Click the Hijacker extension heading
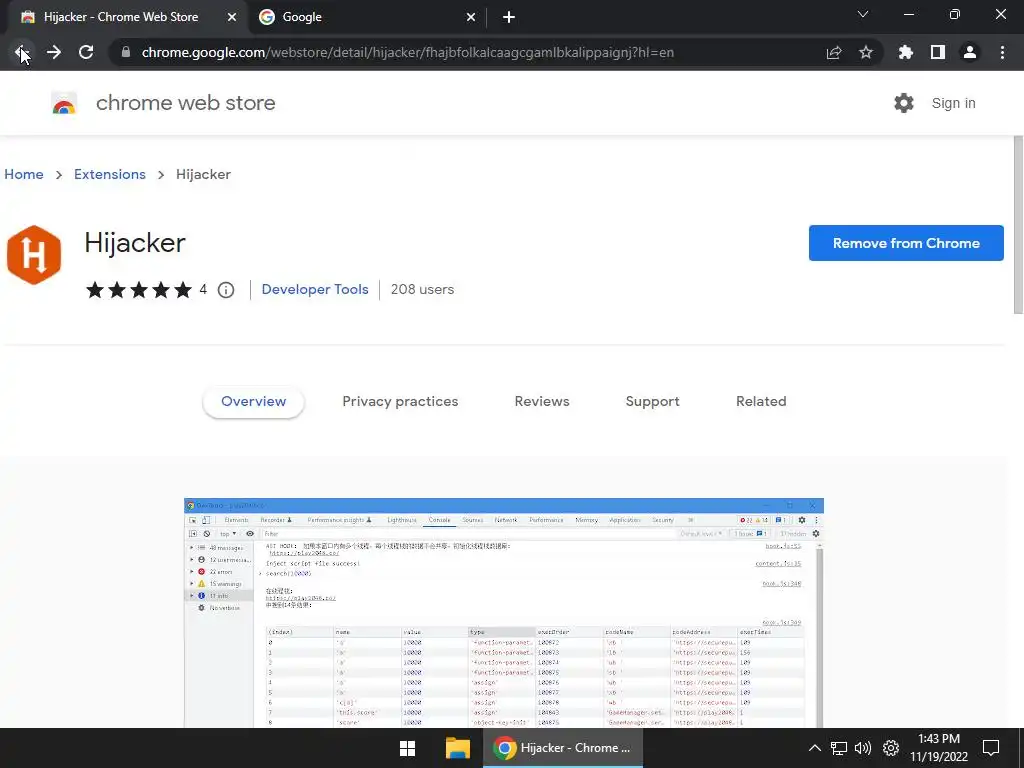 [135, 243]
